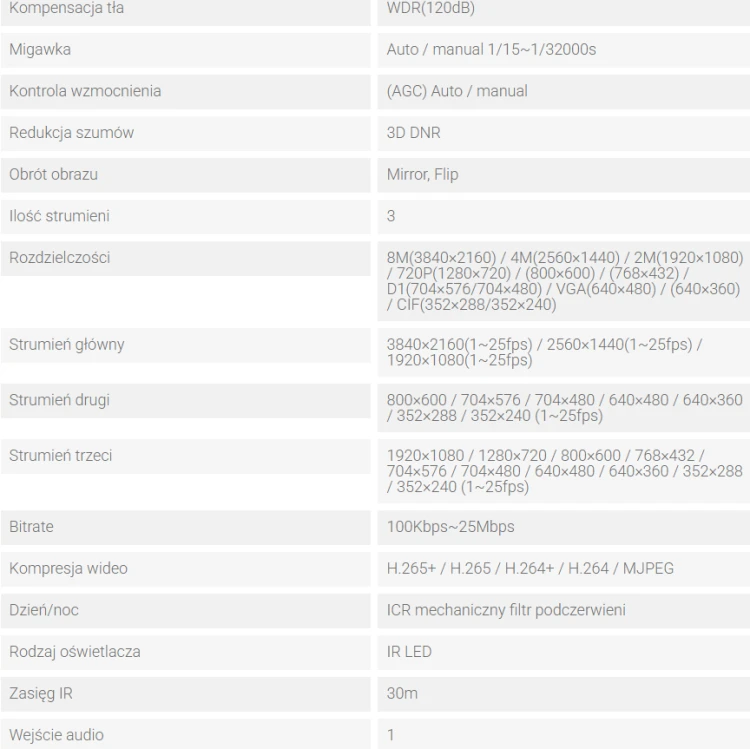750x749 pixels.
Task: Click the Strumień główny label
Action: pyautogui.click(x=66, y=345)
